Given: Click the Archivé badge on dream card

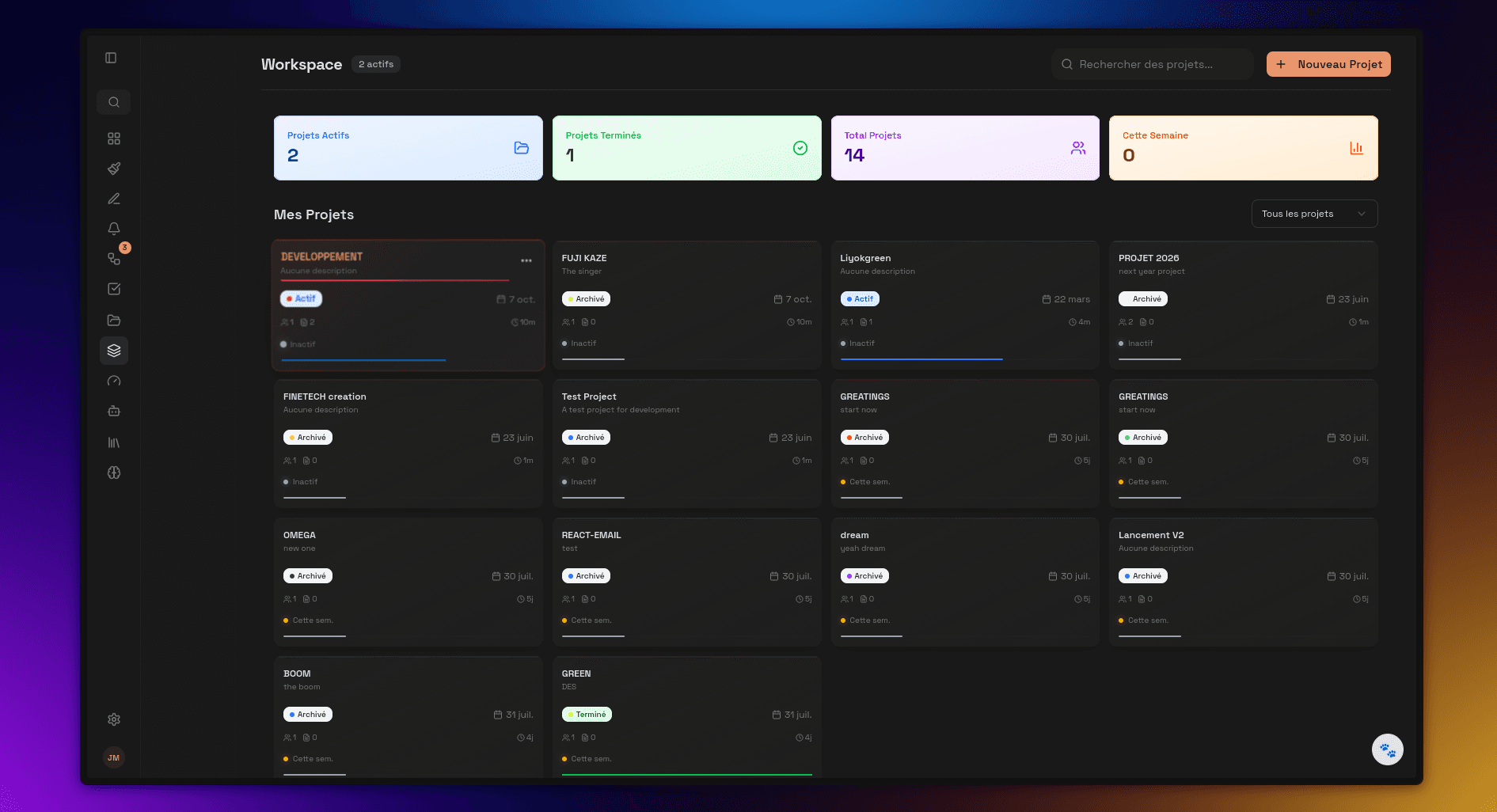Looking at the screenshot, I should 864,576.
